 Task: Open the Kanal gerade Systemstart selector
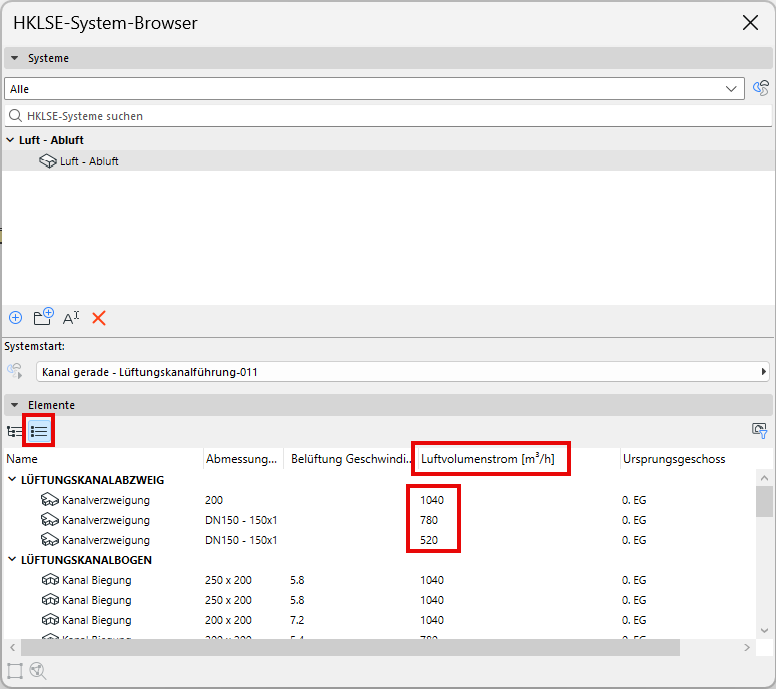(x=402, y=372)
